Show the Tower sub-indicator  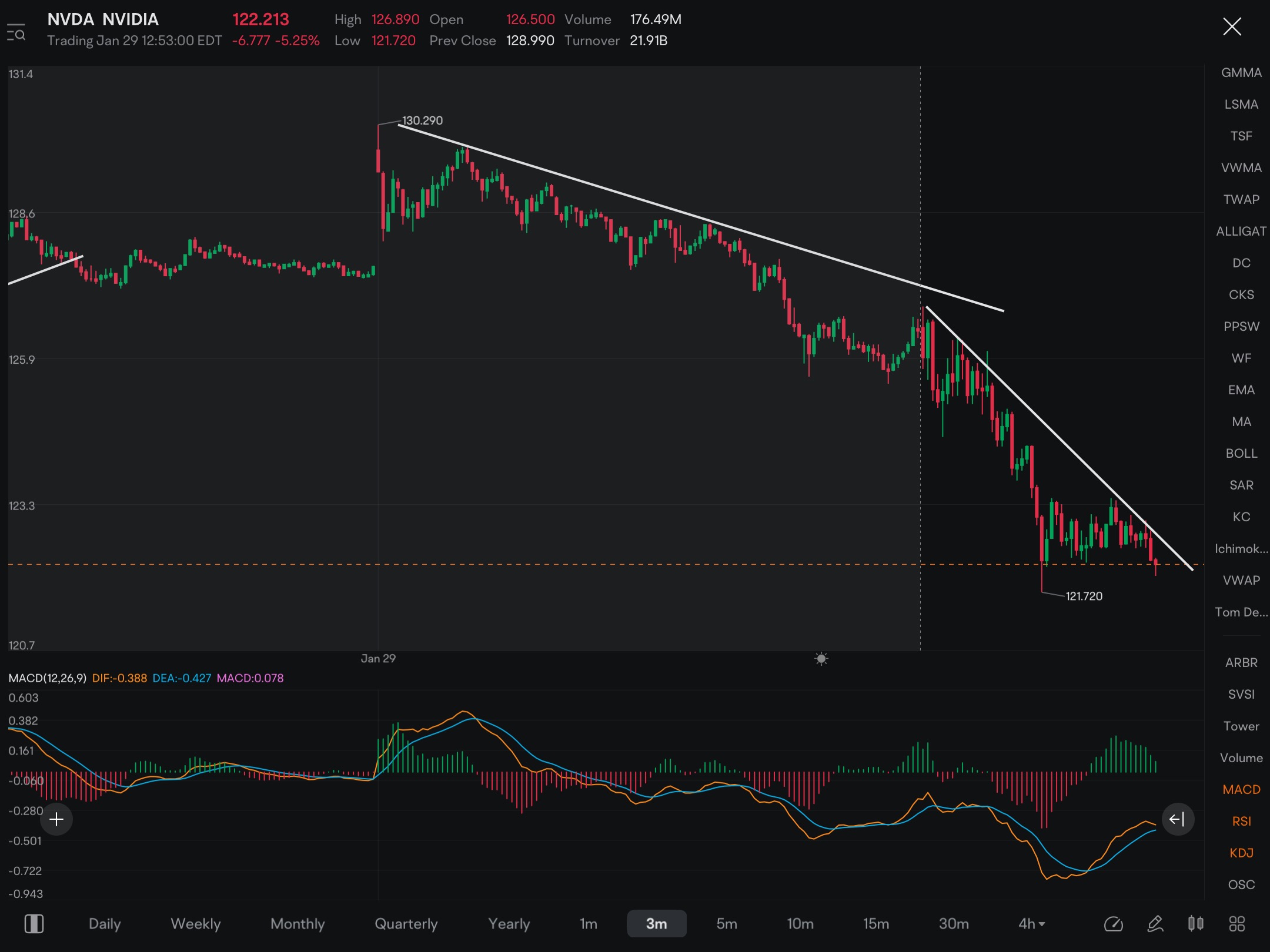click(x=1241, y=726)
